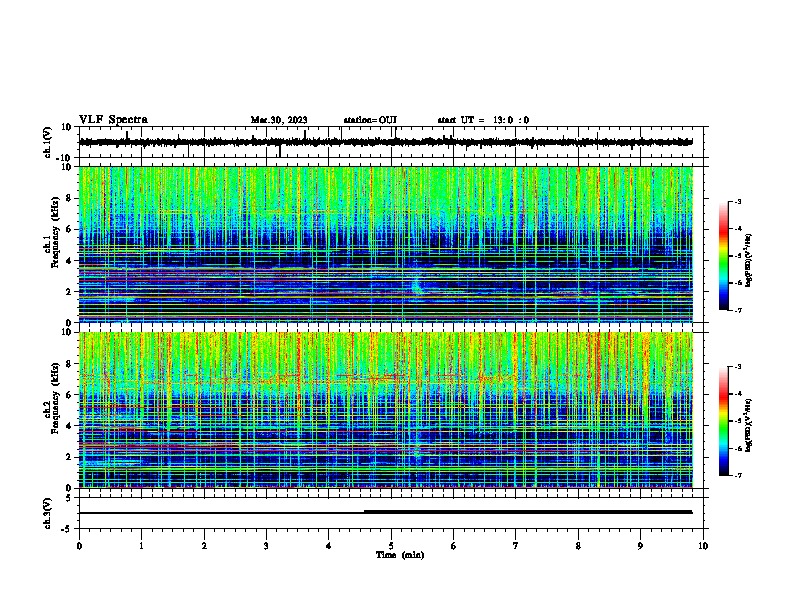The width and height of the screenshot is (792, 612).
Task: Click the time axis tick label "10"
Action: pyautogui.click(x=703, y=546)
